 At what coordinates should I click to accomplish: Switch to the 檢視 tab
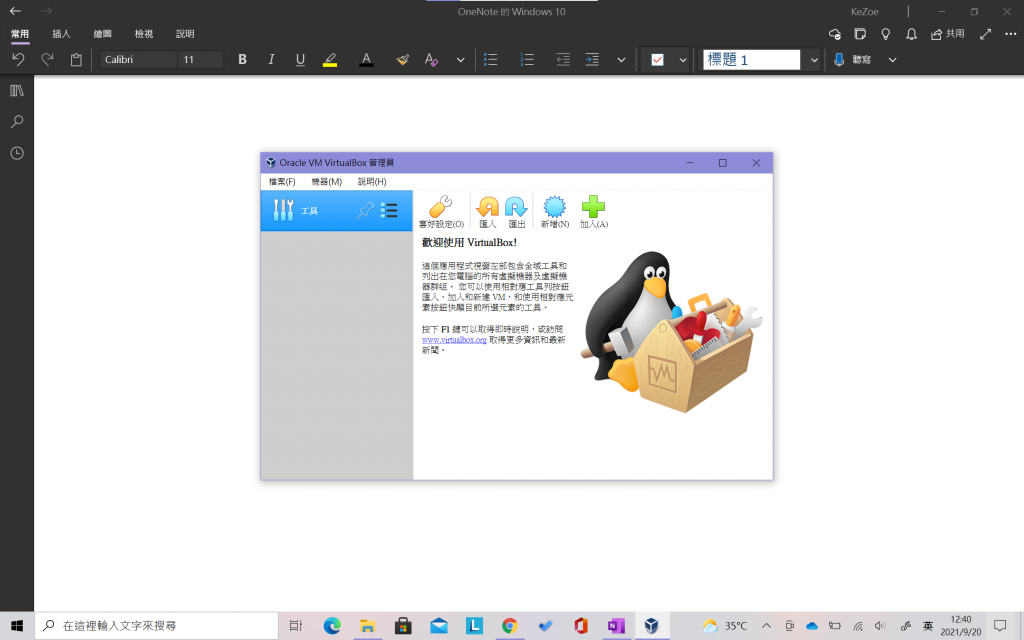144,34
